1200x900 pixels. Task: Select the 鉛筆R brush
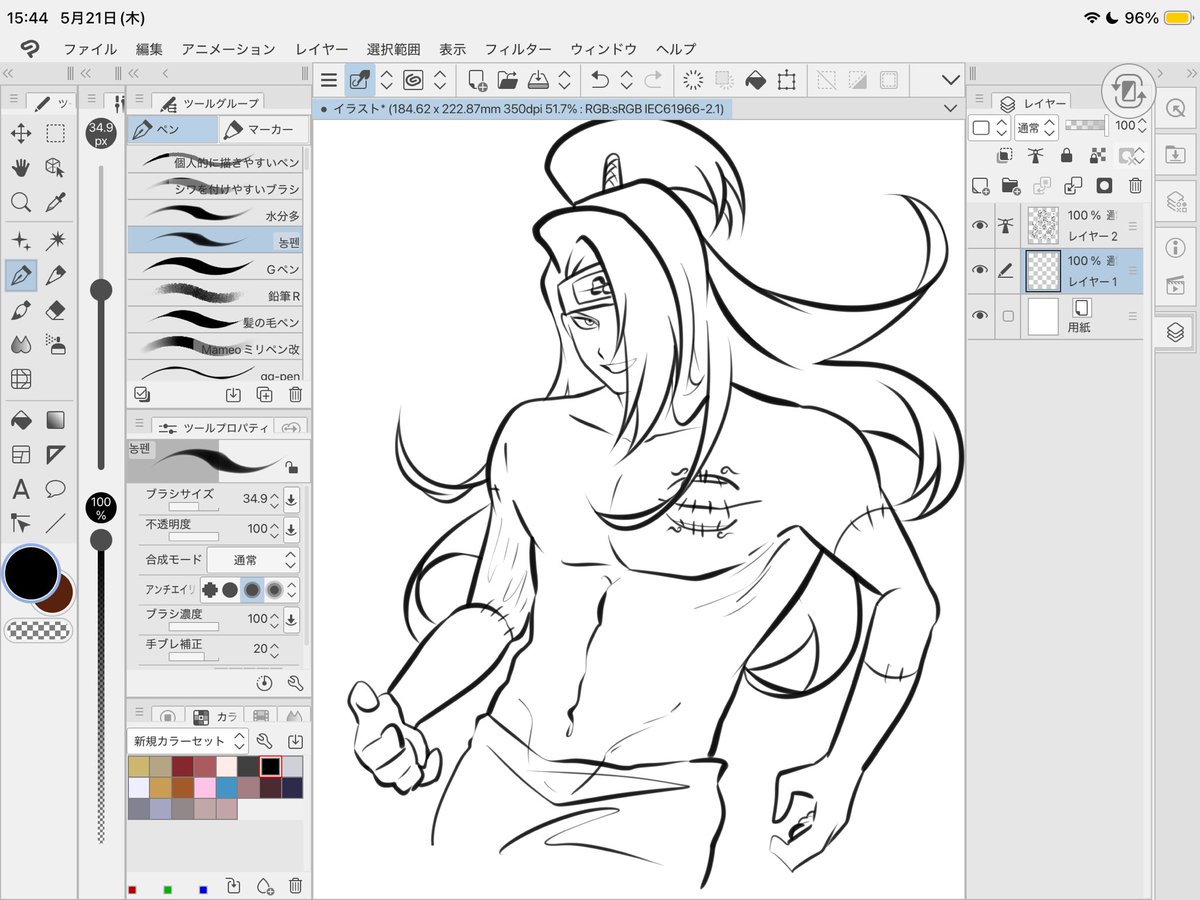(215, 296)
